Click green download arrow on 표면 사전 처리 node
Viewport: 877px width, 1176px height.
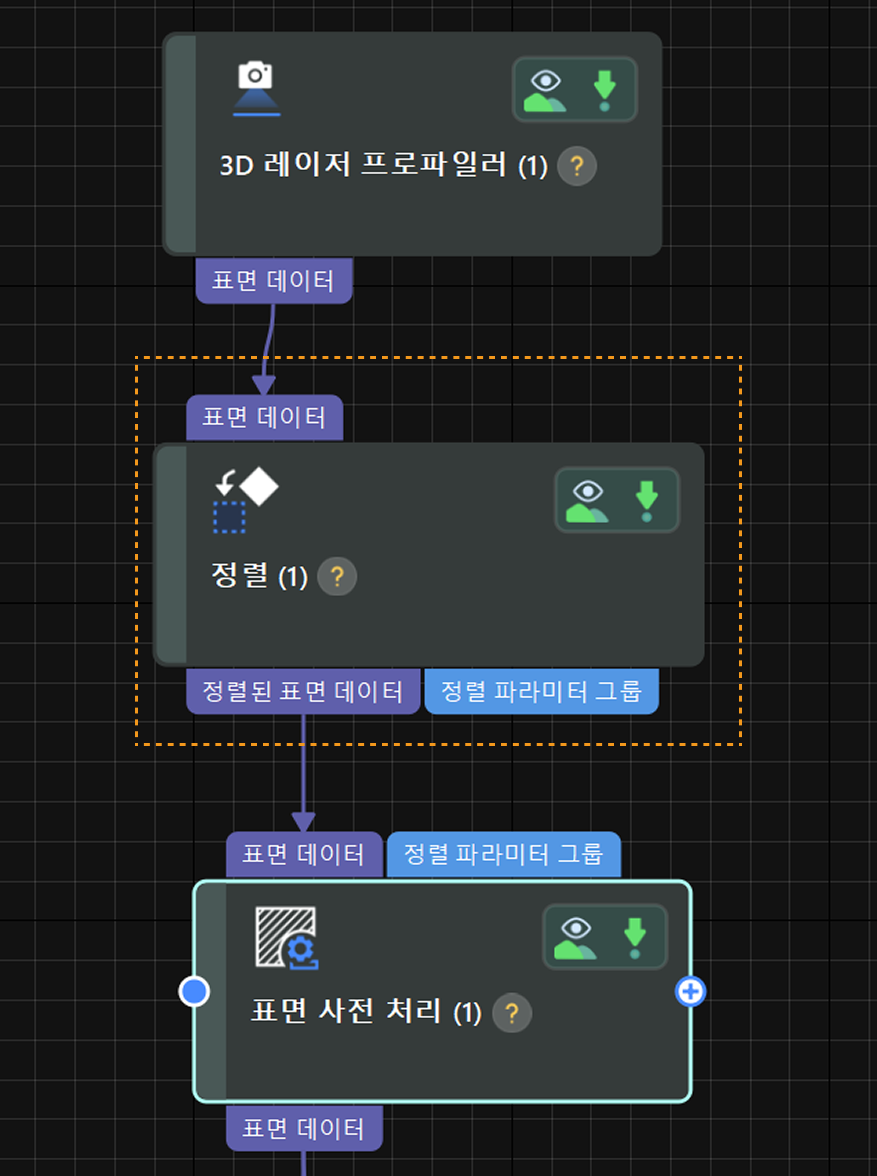[635, 938]
